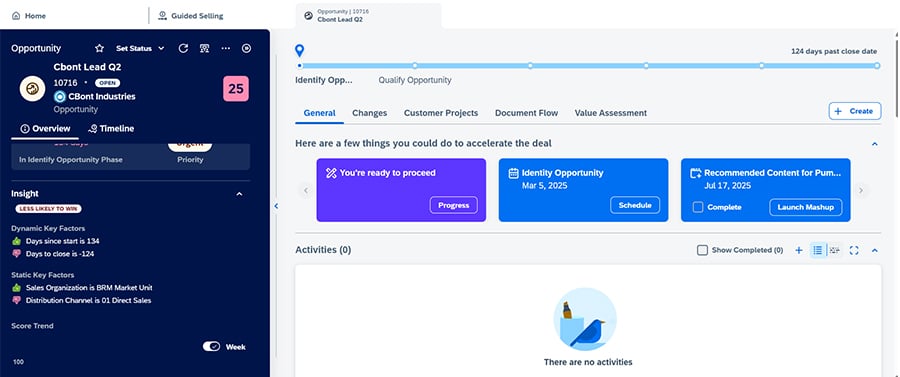Open the team view icon next to Refresh
This screenshot has width=900, height=377.
pyautogui.click(x=204, y=48)
